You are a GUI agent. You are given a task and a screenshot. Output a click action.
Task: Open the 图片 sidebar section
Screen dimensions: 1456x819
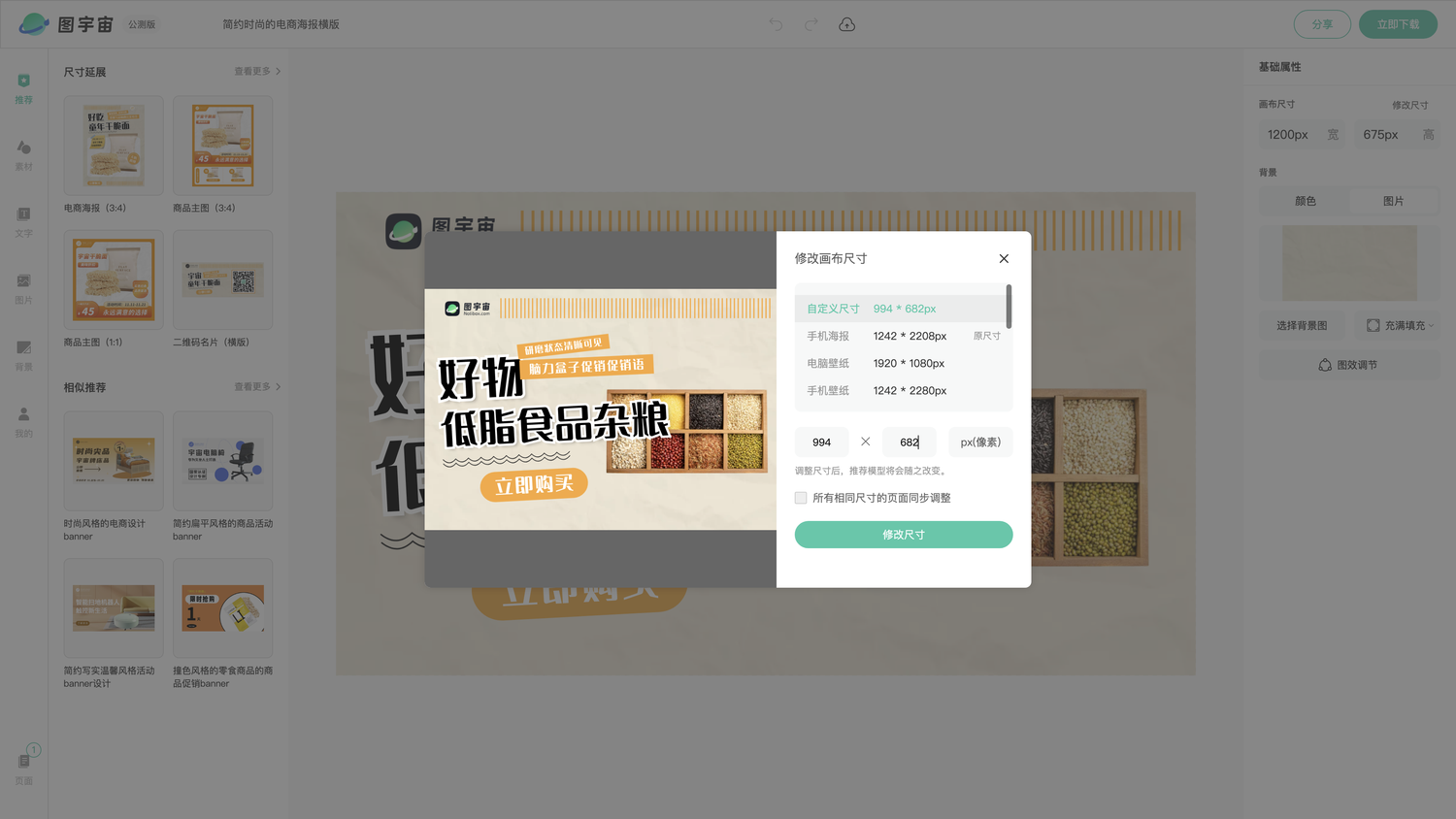point(24,289)
